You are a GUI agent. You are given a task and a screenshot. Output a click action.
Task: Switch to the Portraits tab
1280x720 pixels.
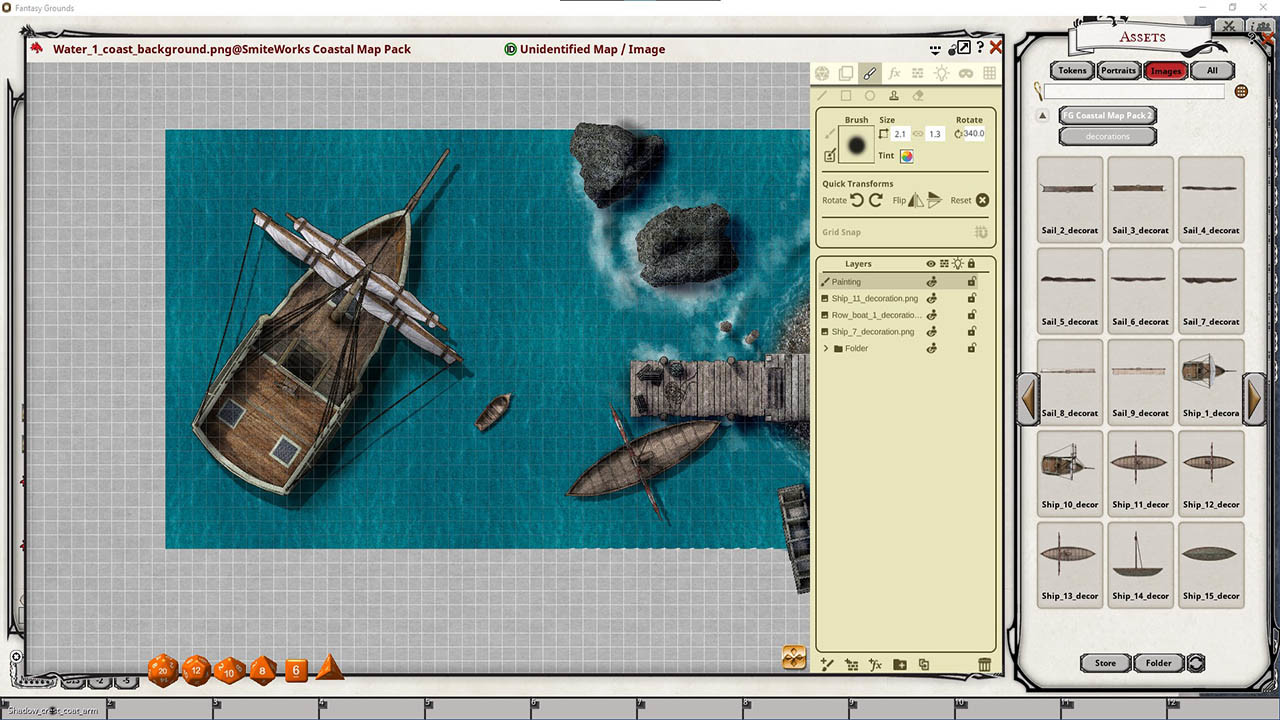(1117, 70)
